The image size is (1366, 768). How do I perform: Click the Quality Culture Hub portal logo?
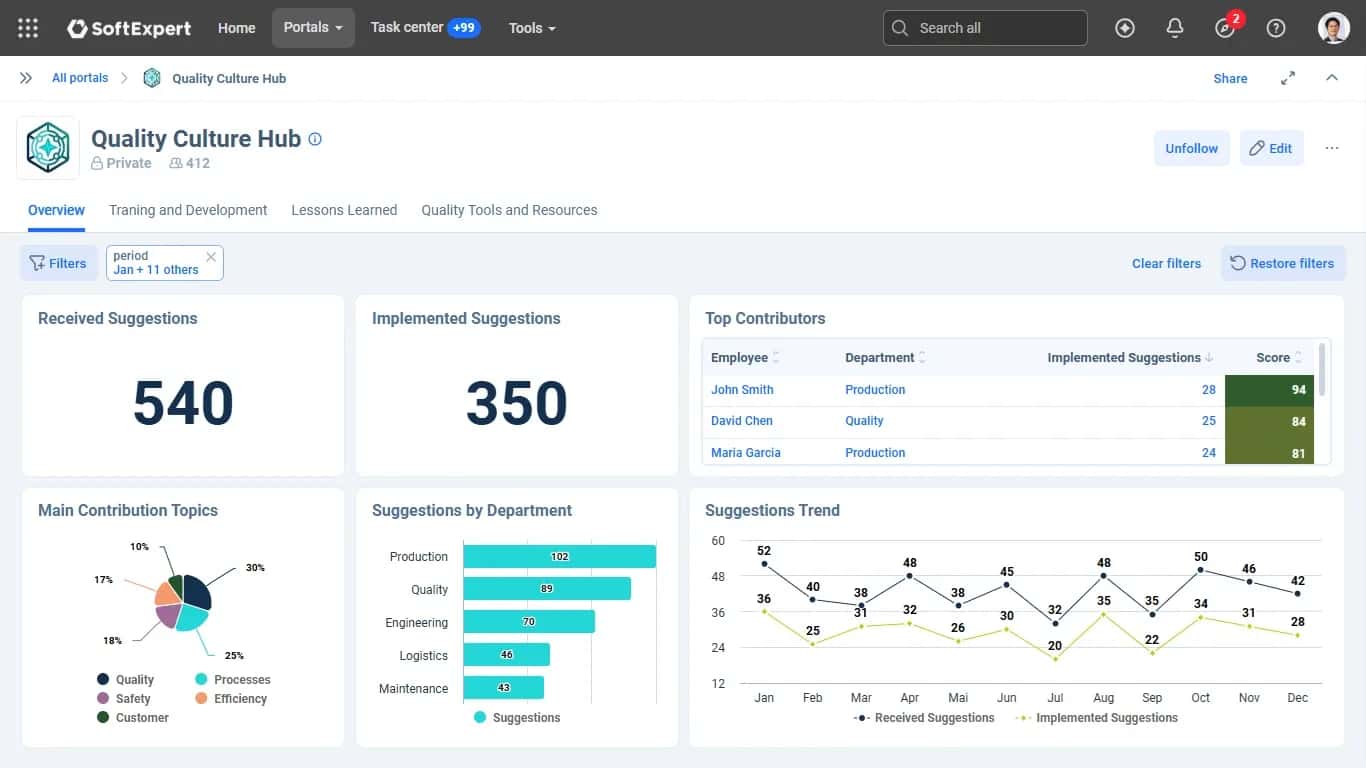point(48,148)
